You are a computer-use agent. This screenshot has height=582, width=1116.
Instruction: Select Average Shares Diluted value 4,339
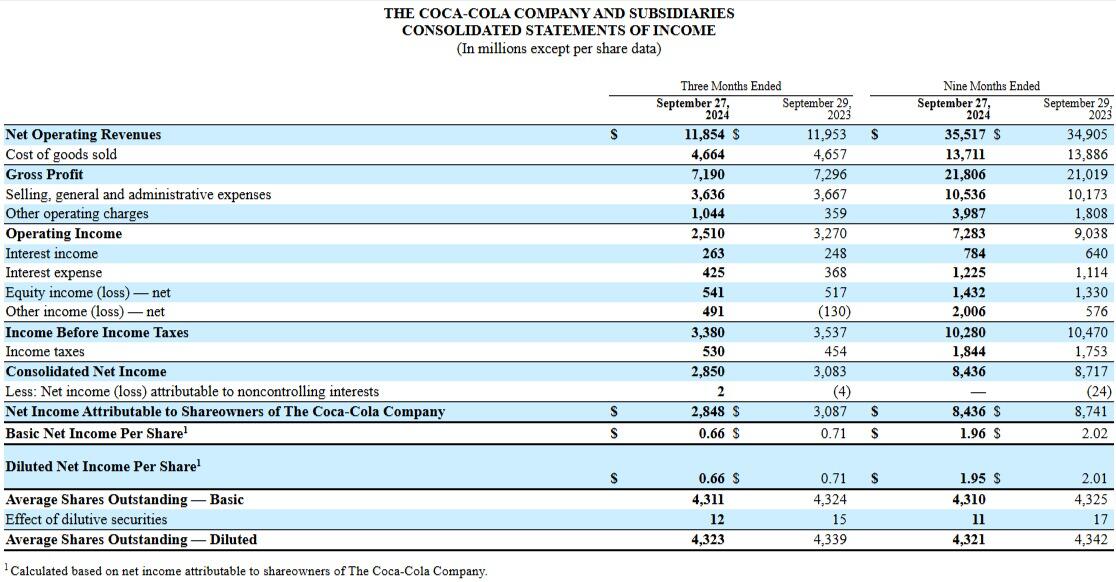coord(831,539)
